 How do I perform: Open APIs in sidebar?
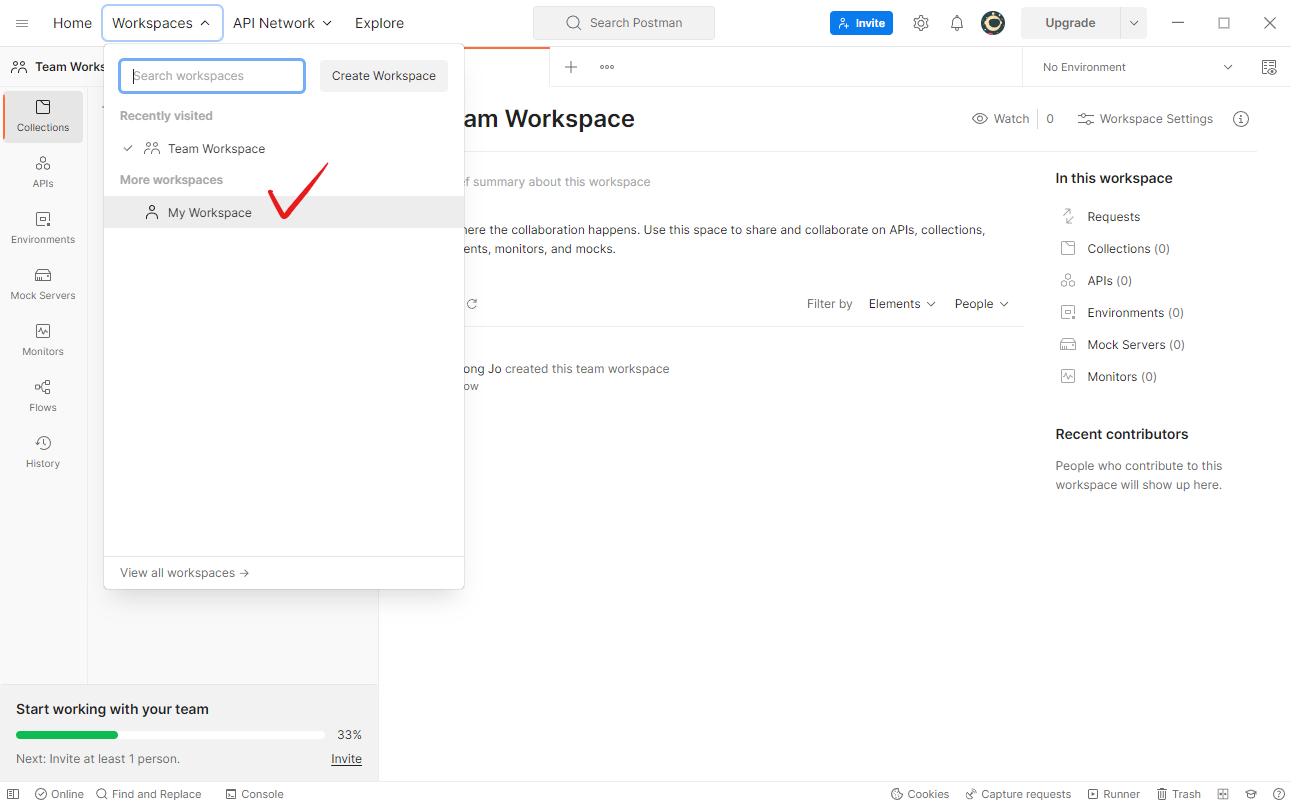[43, 172]
